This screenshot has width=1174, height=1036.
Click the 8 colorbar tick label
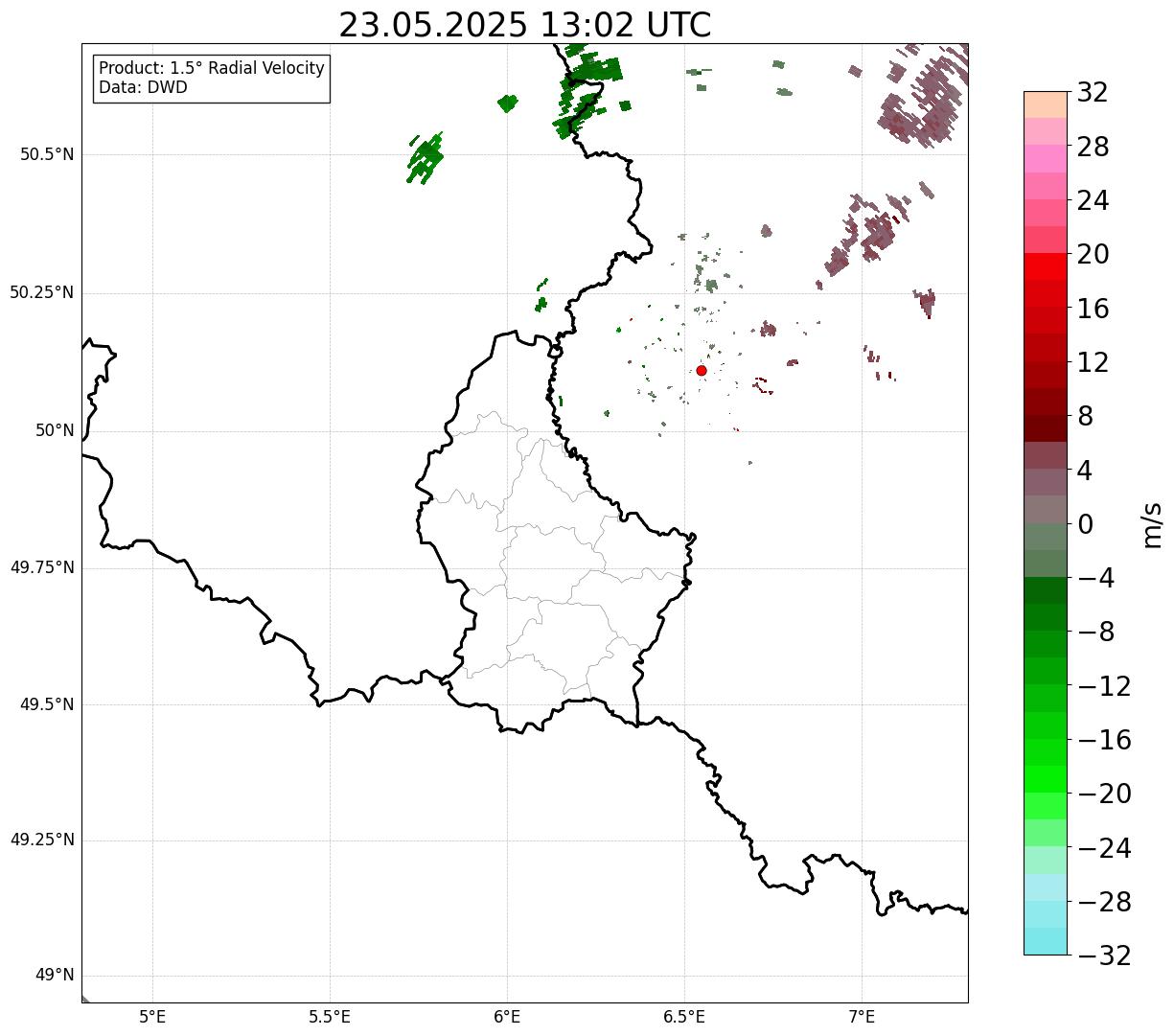(1085, 416)
